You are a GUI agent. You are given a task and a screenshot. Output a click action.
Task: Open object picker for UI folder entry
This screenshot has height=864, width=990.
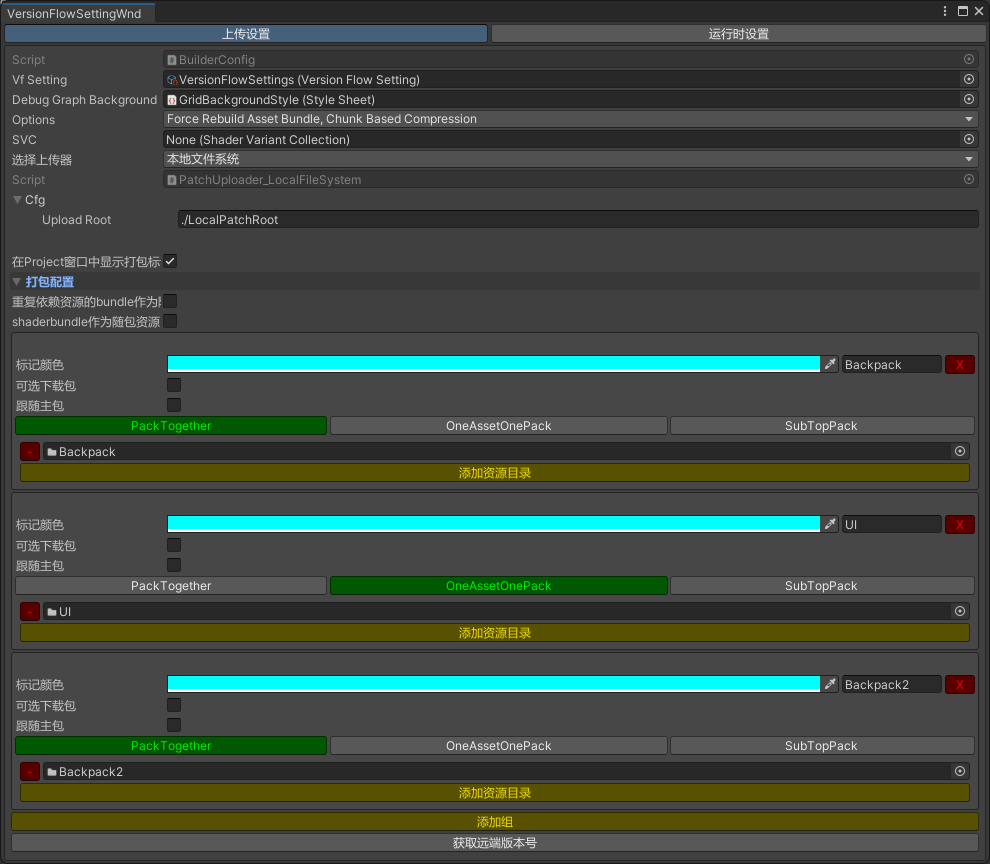pyautogui.click(x=959, y=611)
